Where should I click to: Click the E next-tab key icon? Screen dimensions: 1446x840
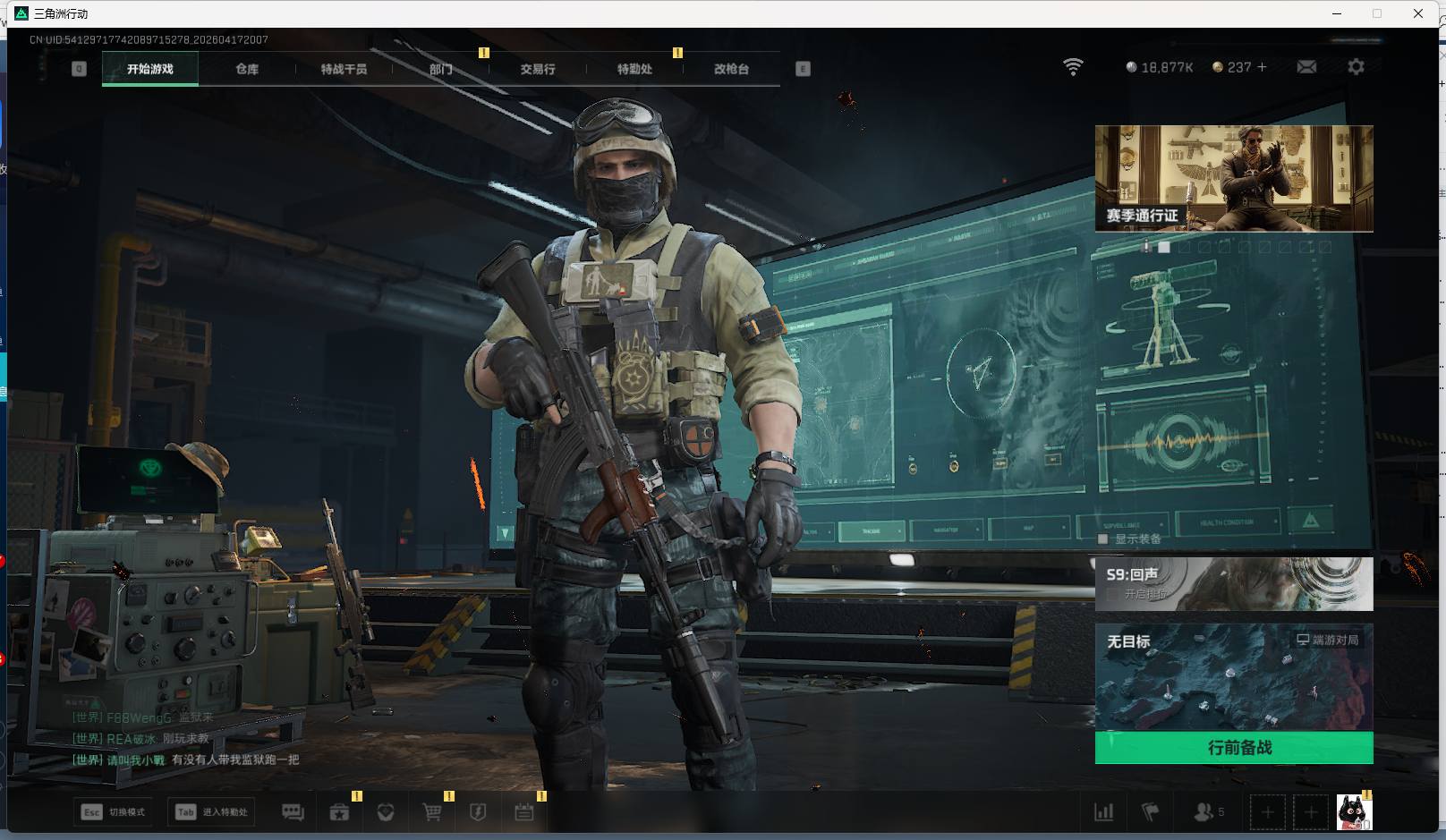click(803, 69)
